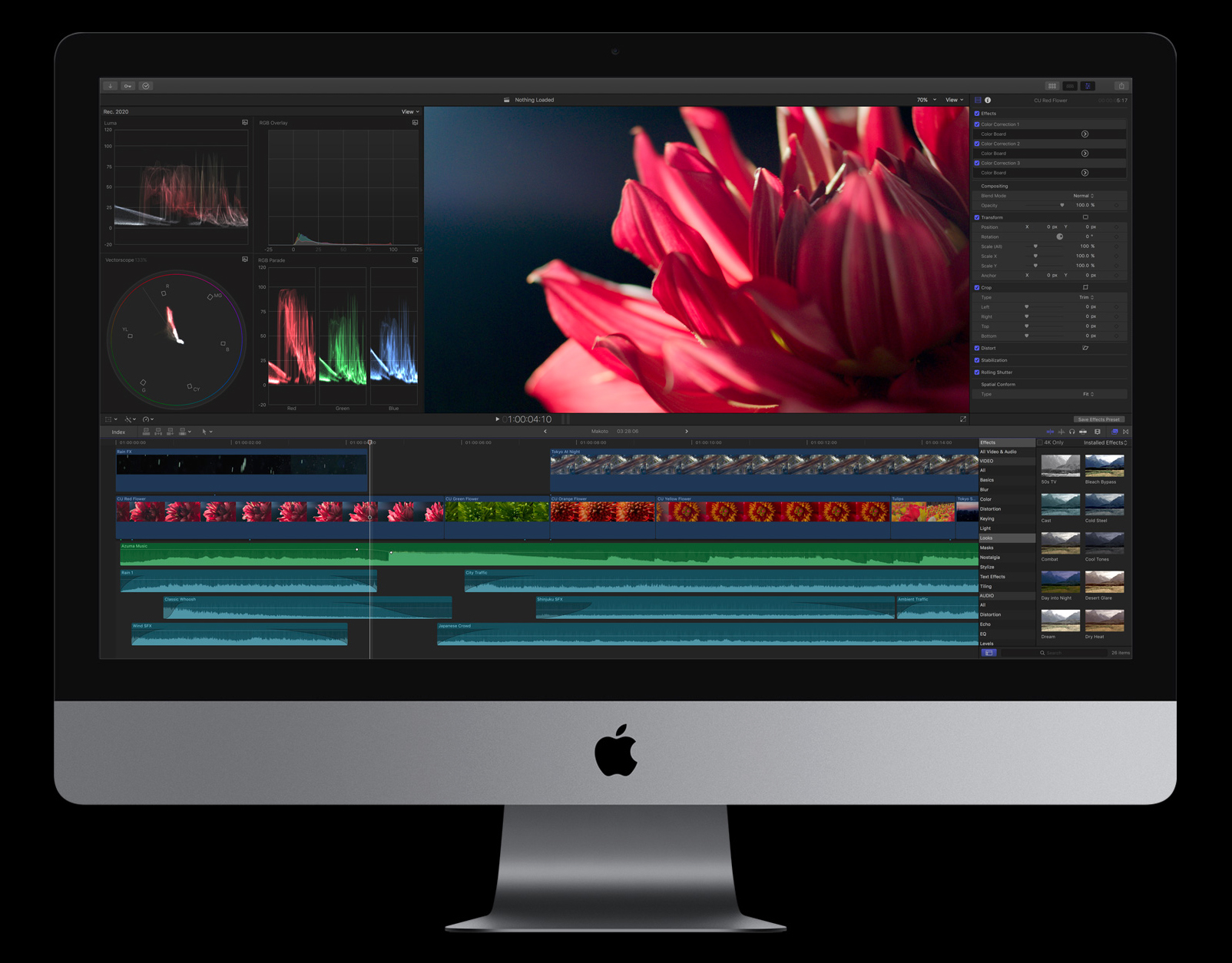Select the arrow Select tool above the timeline
The image size is (1232, 963).
pos(206,432)
